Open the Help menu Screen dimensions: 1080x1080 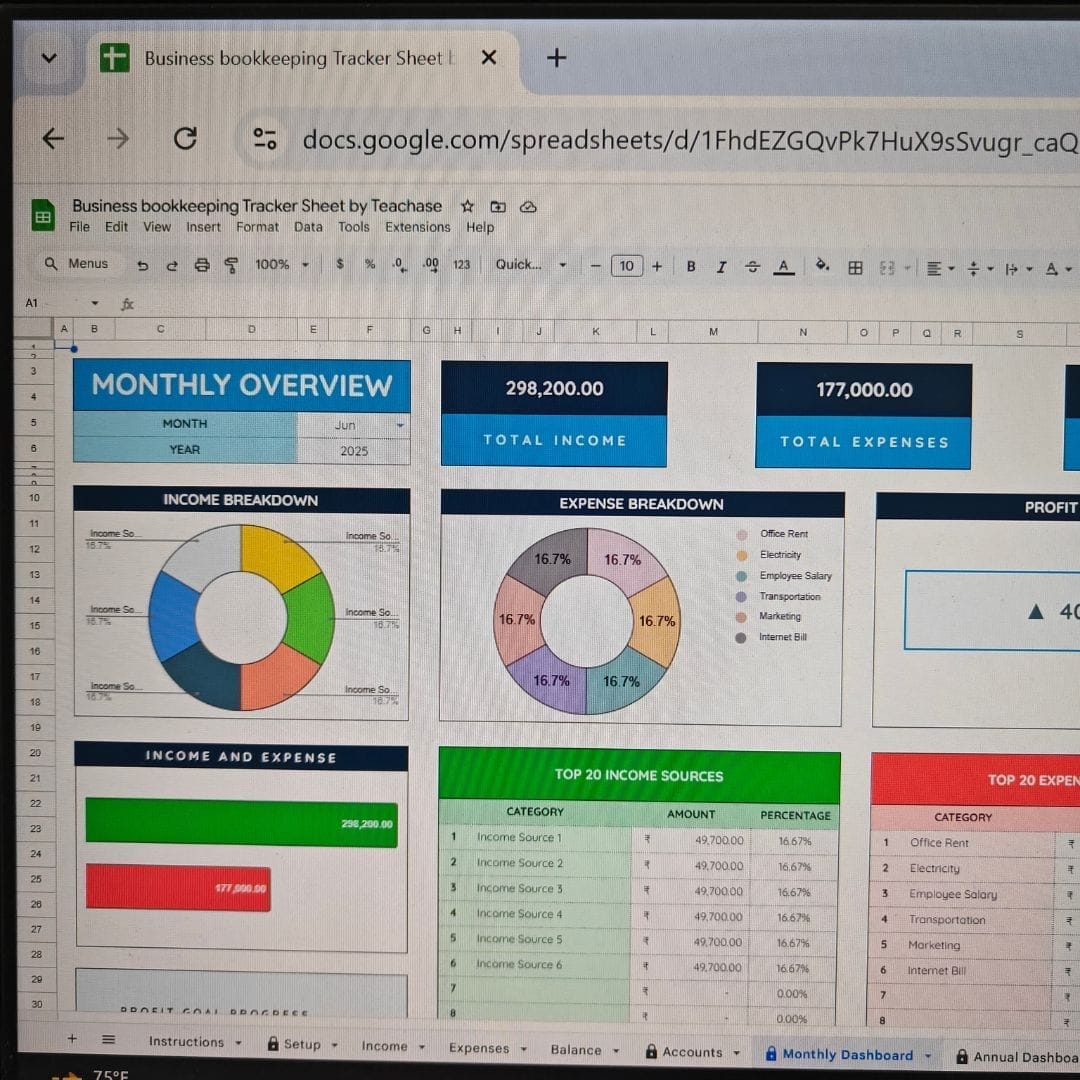point(480,227)
